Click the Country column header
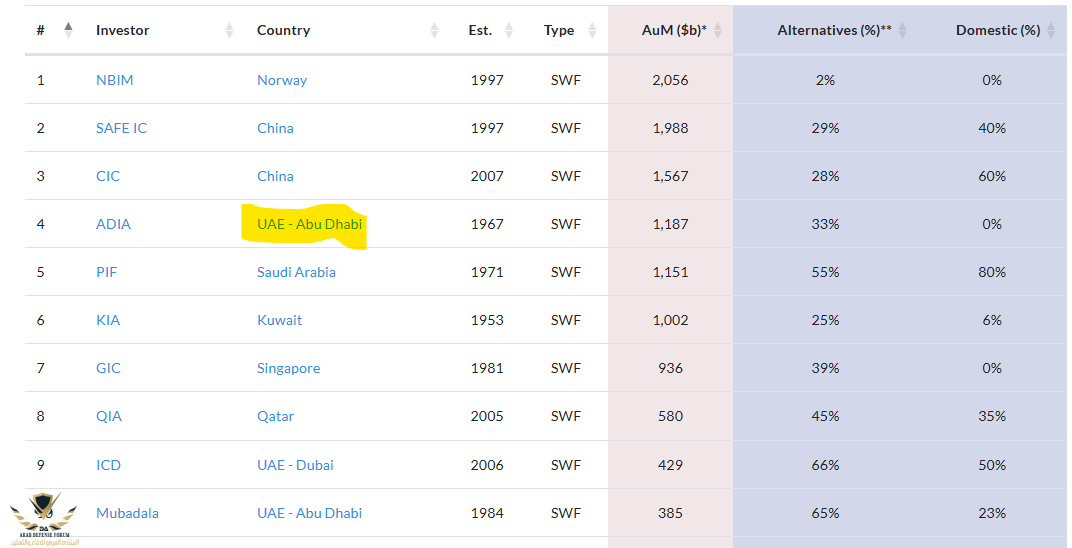The image size is (1072, 548). pos(283,30)
